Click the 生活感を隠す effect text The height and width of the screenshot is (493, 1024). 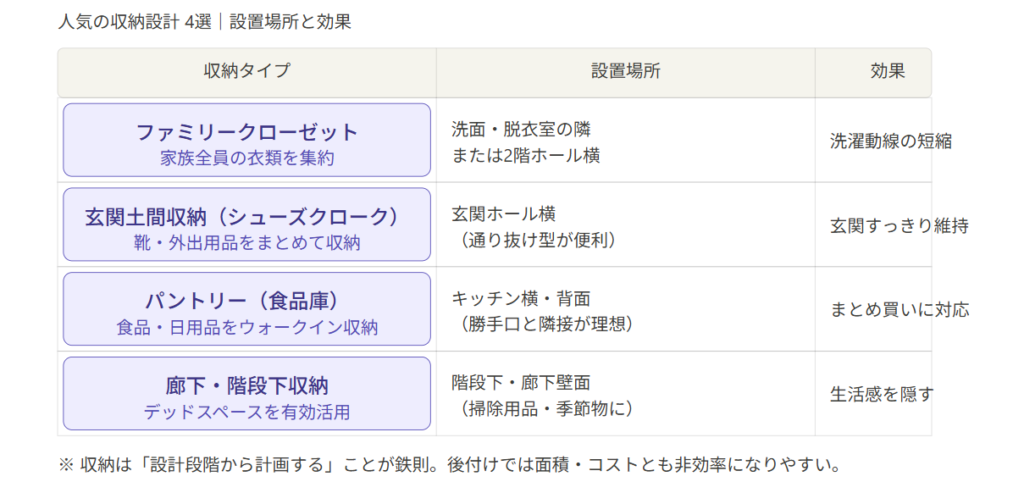click(881, 394)
